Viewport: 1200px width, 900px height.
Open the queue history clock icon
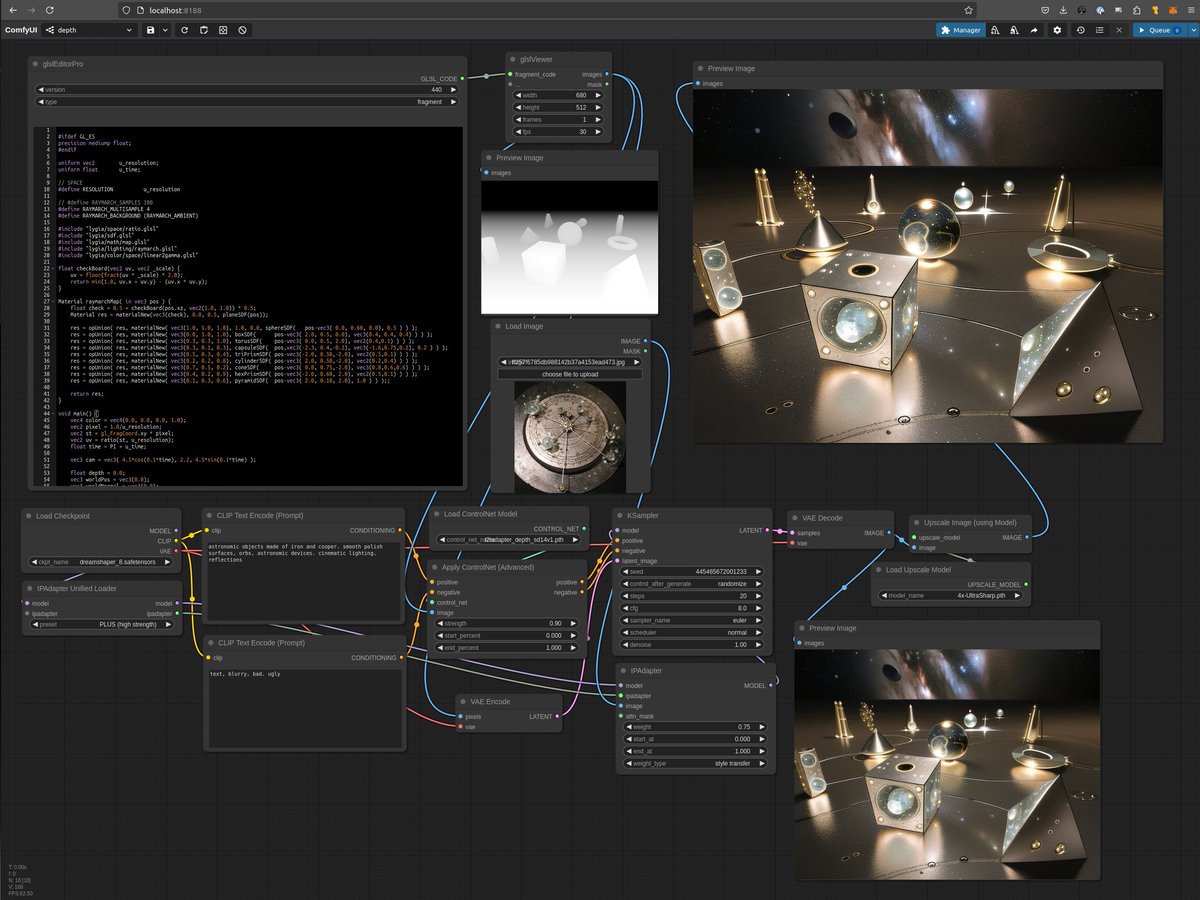[x=1081, y=31]
